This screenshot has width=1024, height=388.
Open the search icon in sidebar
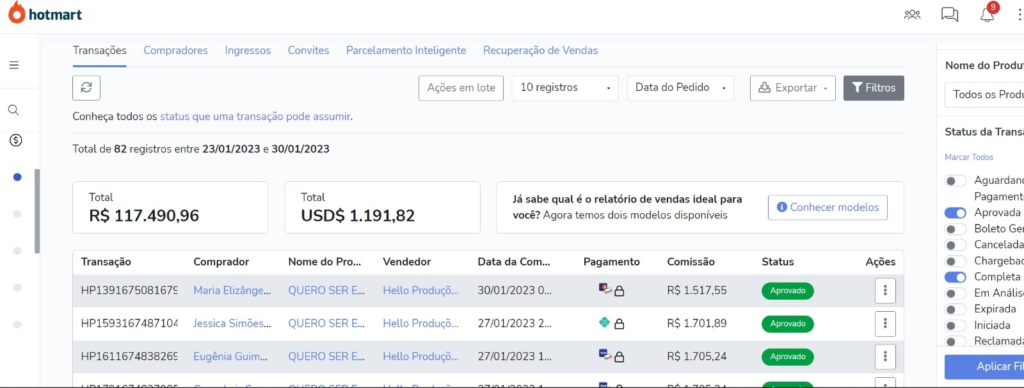point(13,110)
